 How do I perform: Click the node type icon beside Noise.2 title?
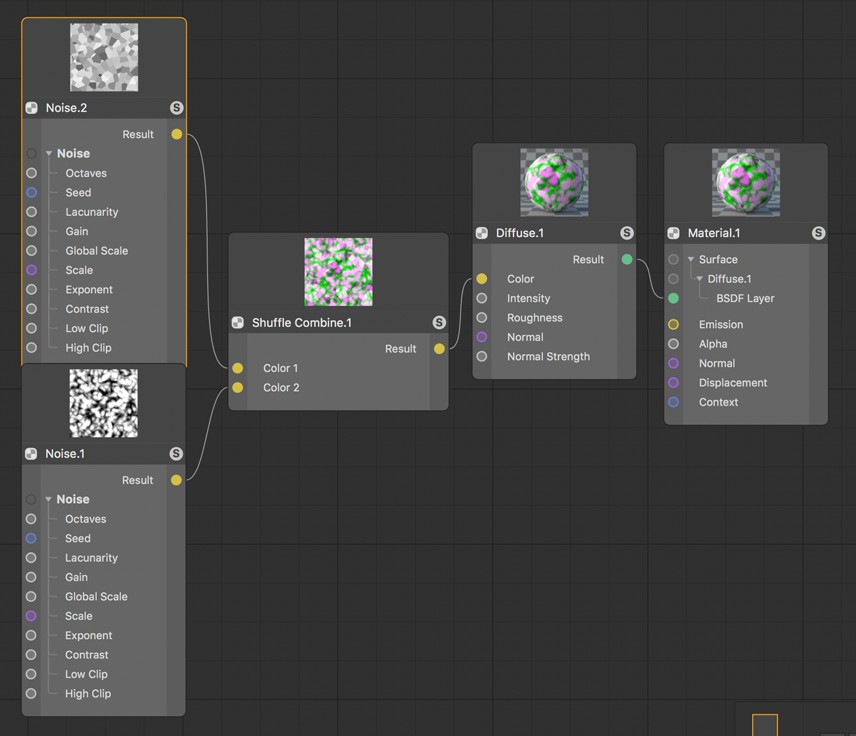[x=32, y=108]
